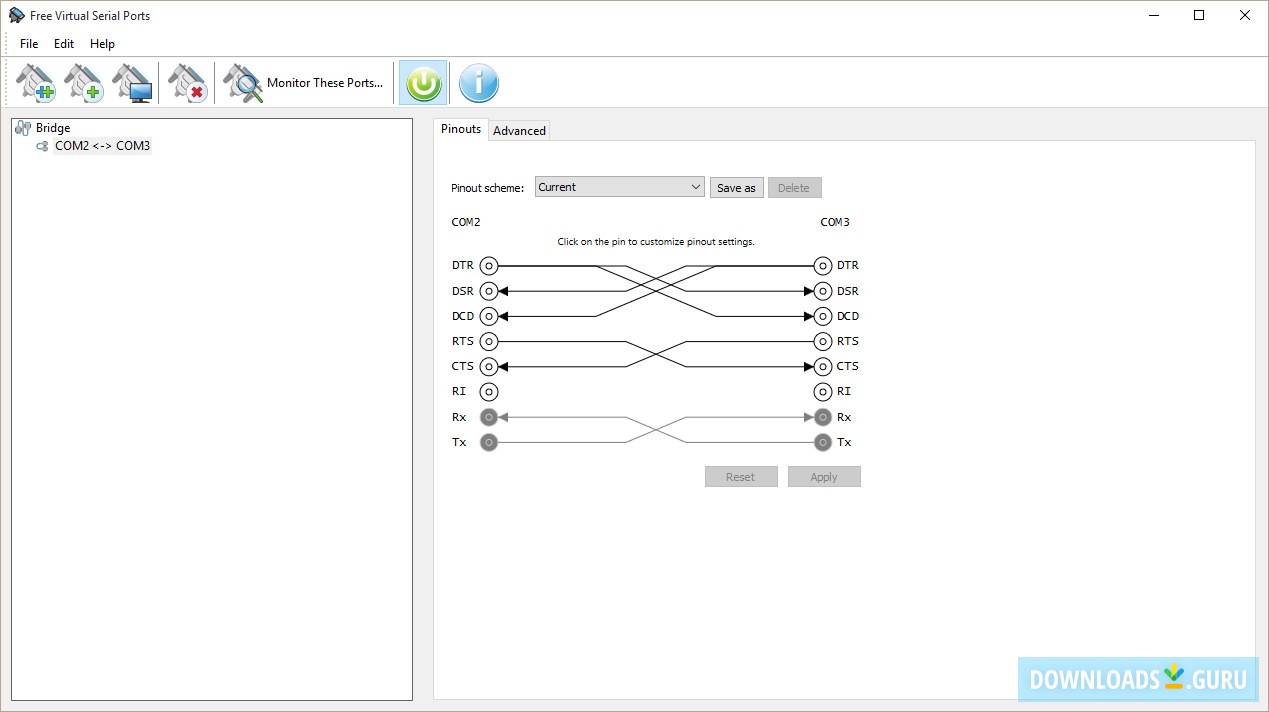Click the COM2 DSR pin

coord(489,291)
